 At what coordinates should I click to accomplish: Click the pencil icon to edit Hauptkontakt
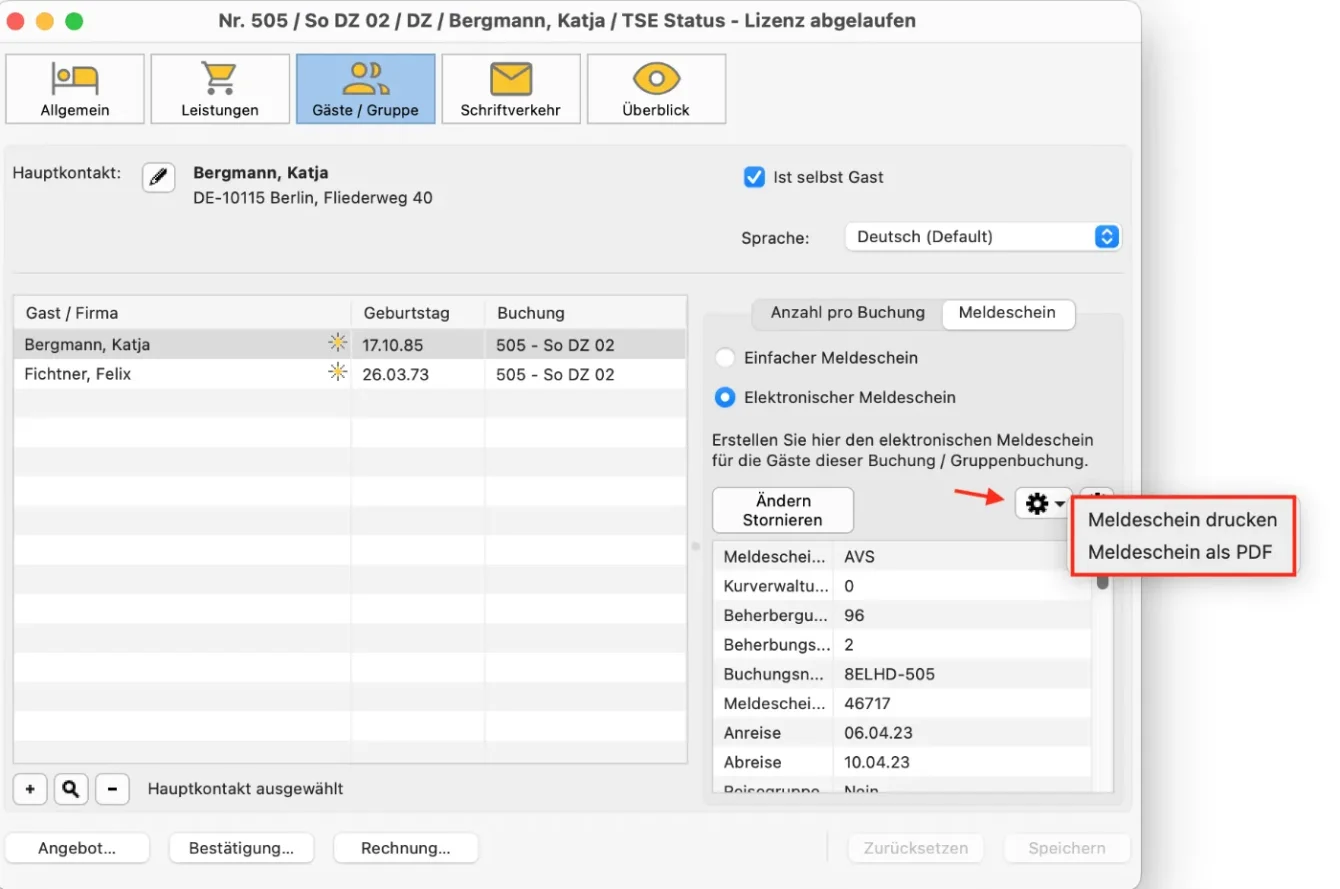[158, 177]
